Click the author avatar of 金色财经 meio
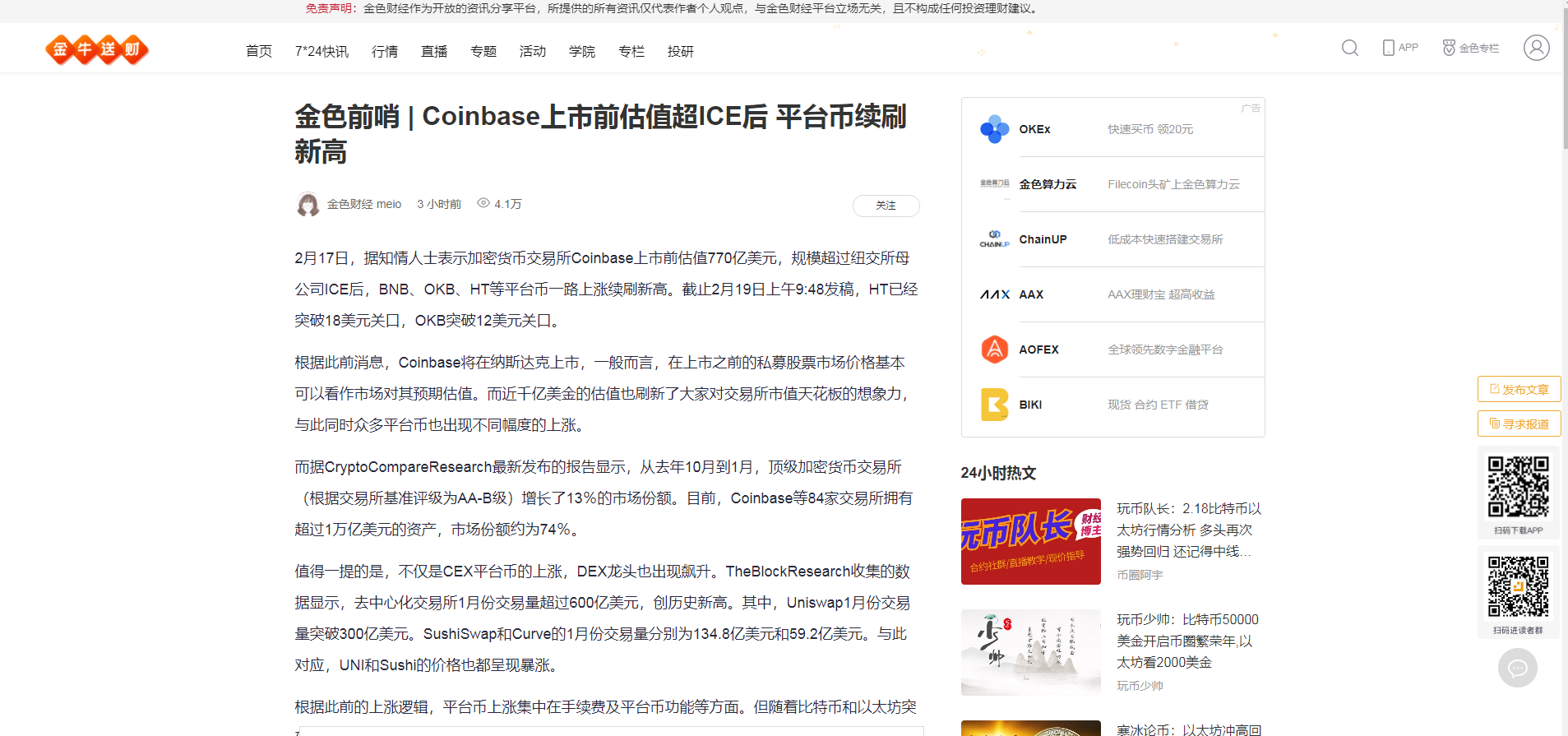Viewport: 1568px width, 736px height. (x=308, y=204)
